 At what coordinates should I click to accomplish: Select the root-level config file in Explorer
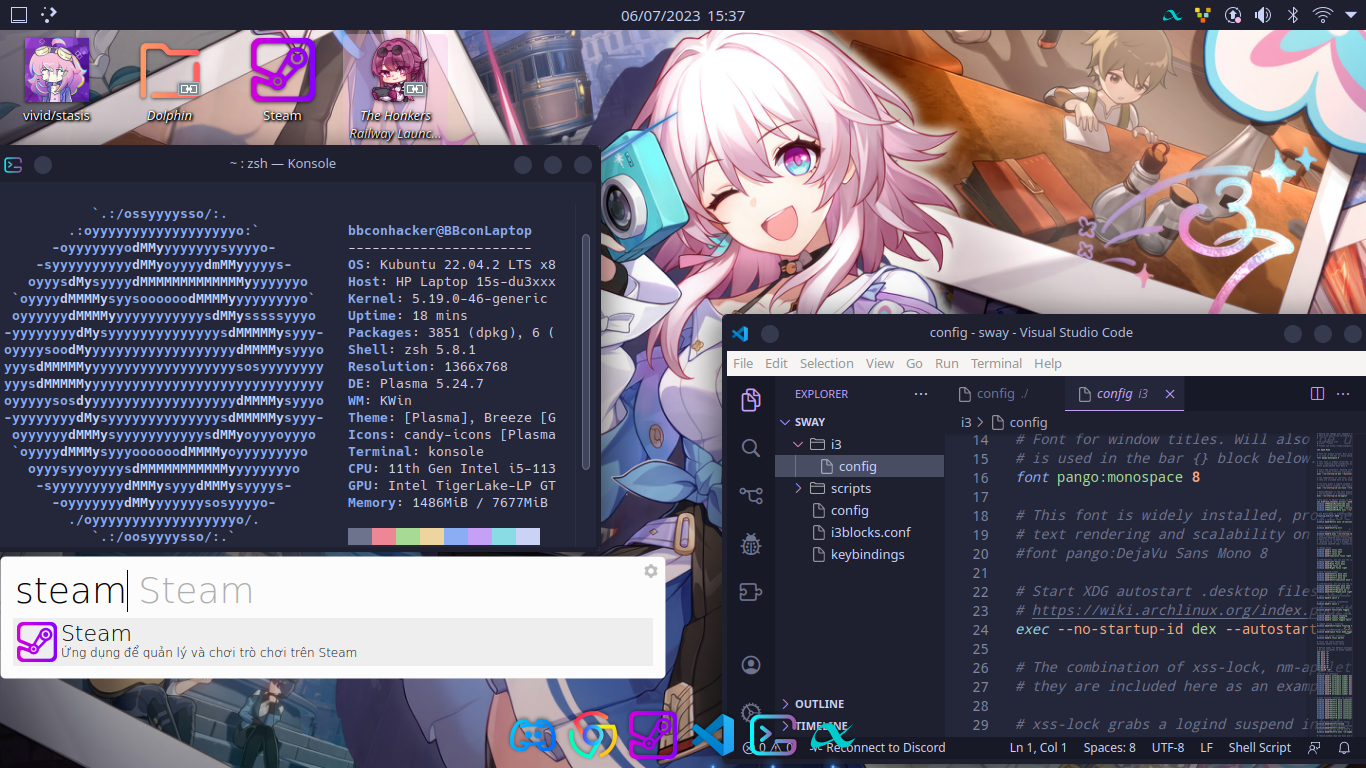(x=860, y=510)
